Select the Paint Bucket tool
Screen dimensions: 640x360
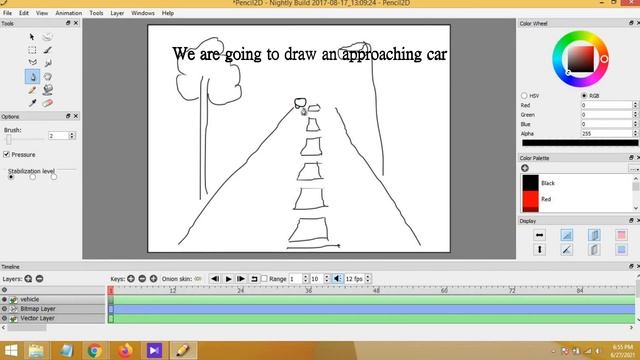pos(48,90)
